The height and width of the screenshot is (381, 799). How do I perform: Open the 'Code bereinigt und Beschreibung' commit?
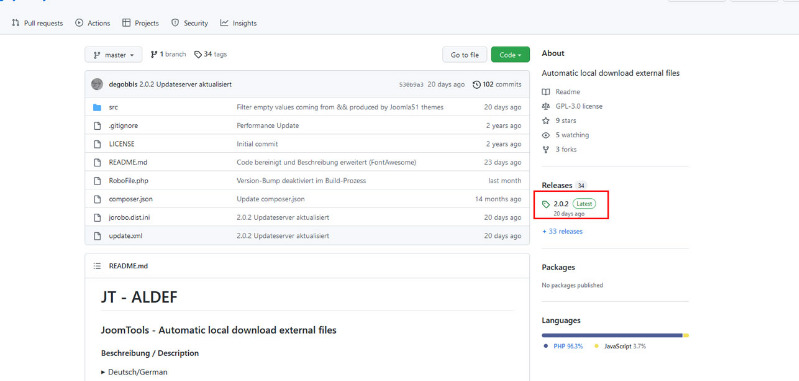[x=326, y=162]
